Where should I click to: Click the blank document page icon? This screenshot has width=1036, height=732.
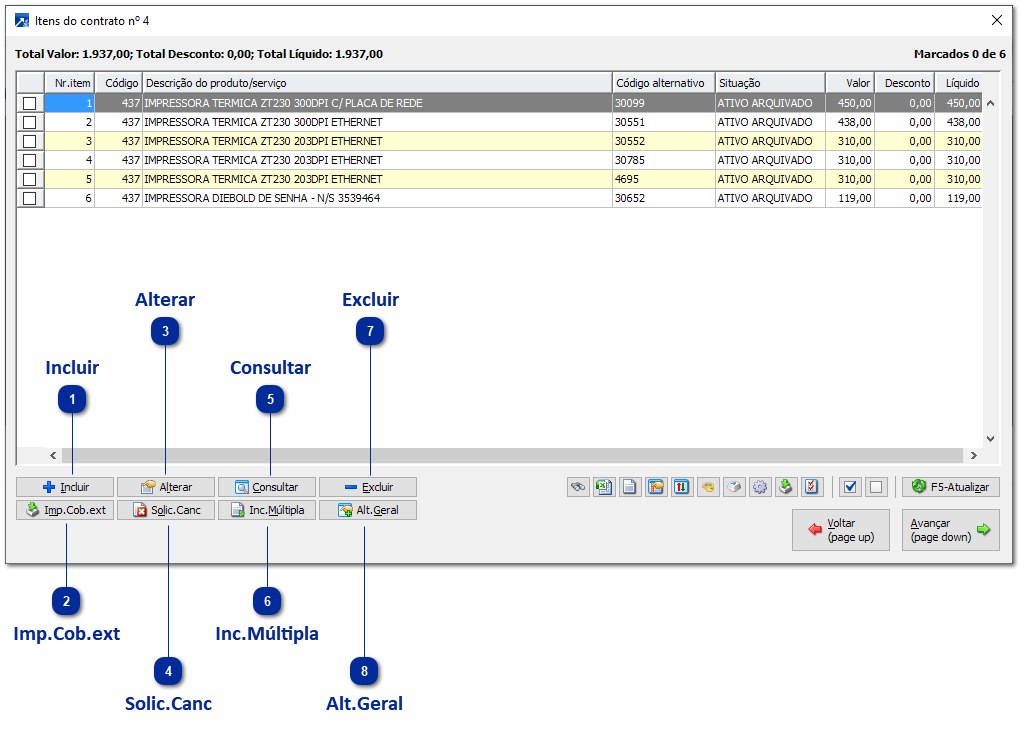[x=630, y=487]
